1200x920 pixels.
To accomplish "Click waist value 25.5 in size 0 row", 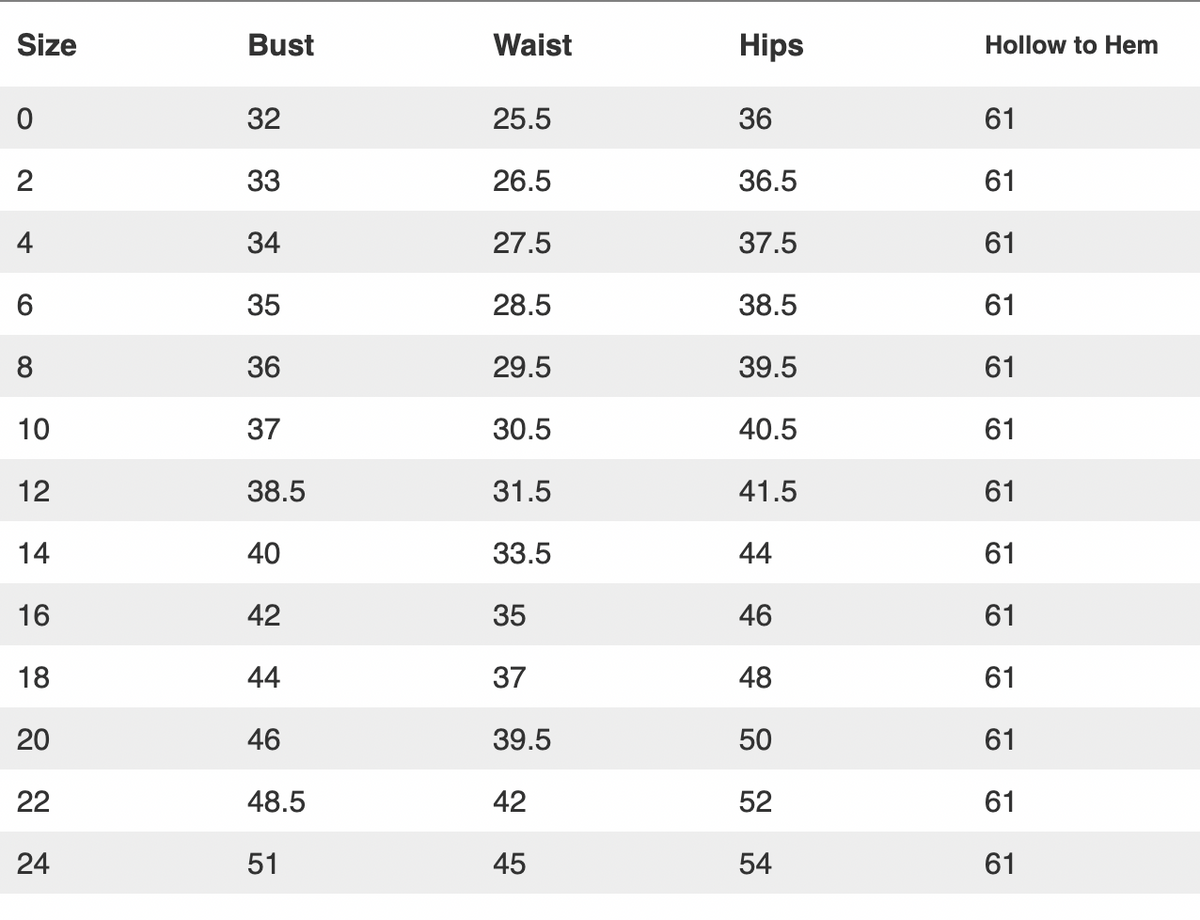I will (x=522, y=119).
